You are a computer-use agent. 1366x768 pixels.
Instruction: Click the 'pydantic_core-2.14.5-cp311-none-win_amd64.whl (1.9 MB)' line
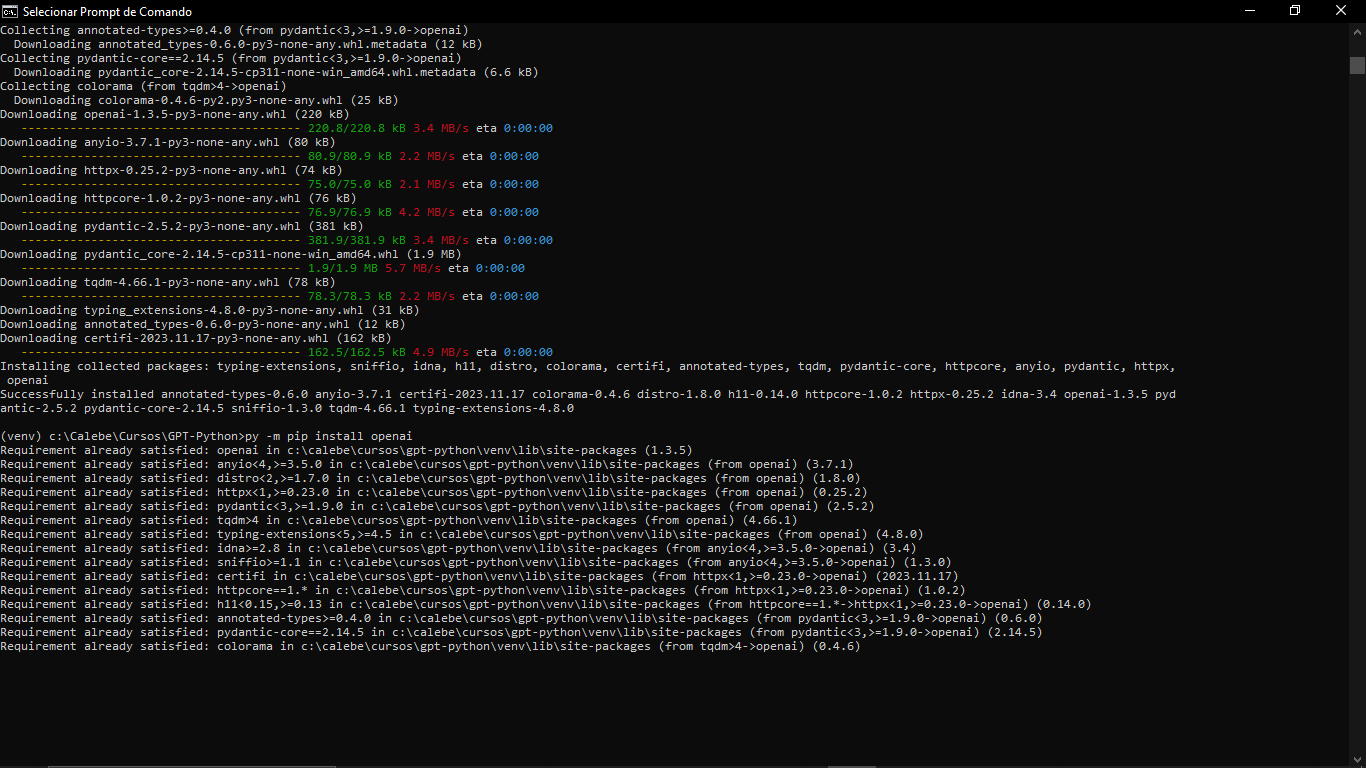[x=230, y=254]
